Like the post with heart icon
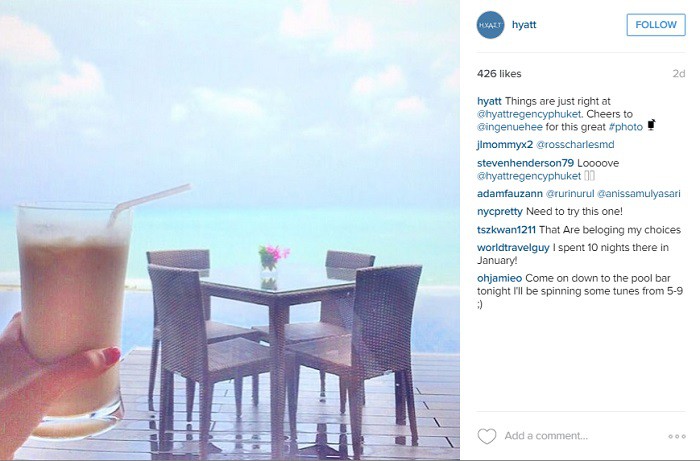 click(x=487, y=436)
